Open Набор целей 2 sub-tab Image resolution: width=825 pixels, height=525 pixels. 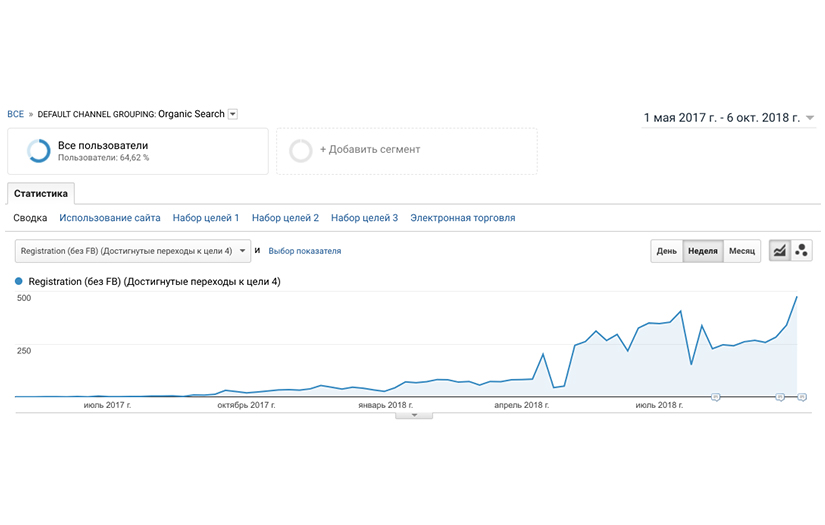coord(285,218)
